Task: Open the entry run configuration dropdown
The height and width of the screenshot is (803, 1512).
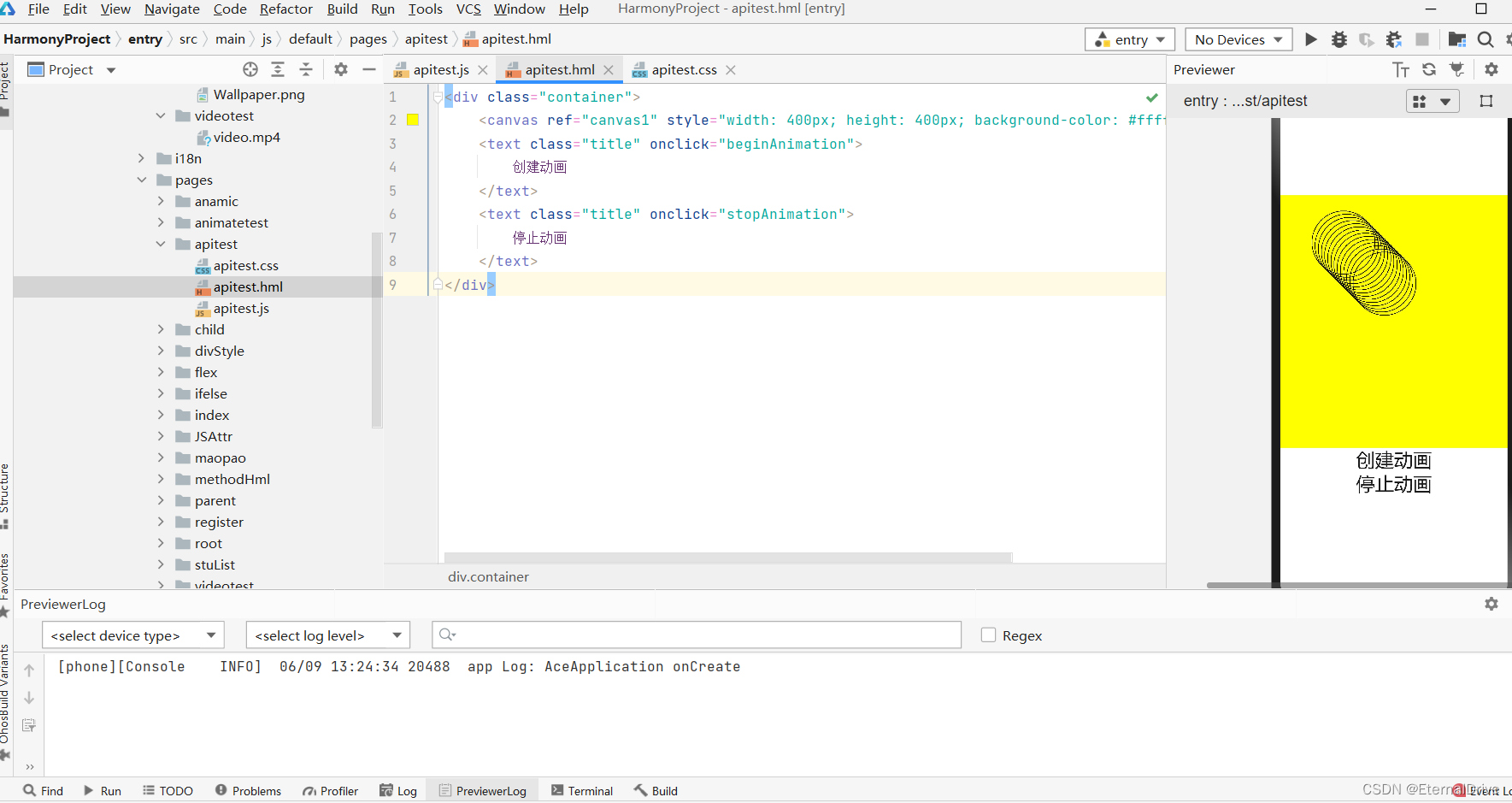Action: coord(1130,39)
